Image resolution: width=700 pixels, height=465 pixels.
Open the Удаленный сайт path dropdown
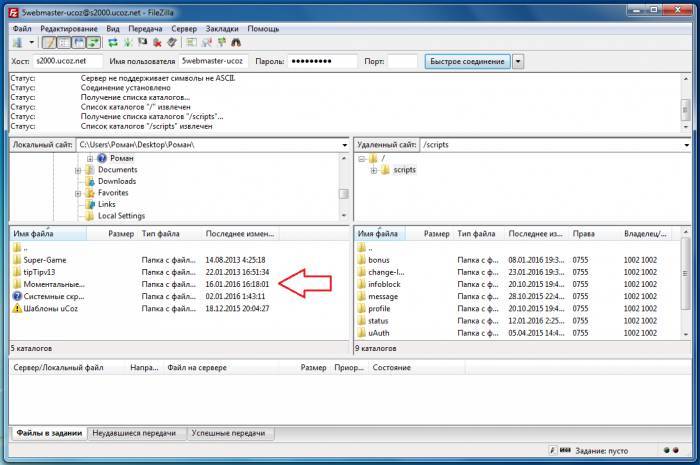[686, 145]
